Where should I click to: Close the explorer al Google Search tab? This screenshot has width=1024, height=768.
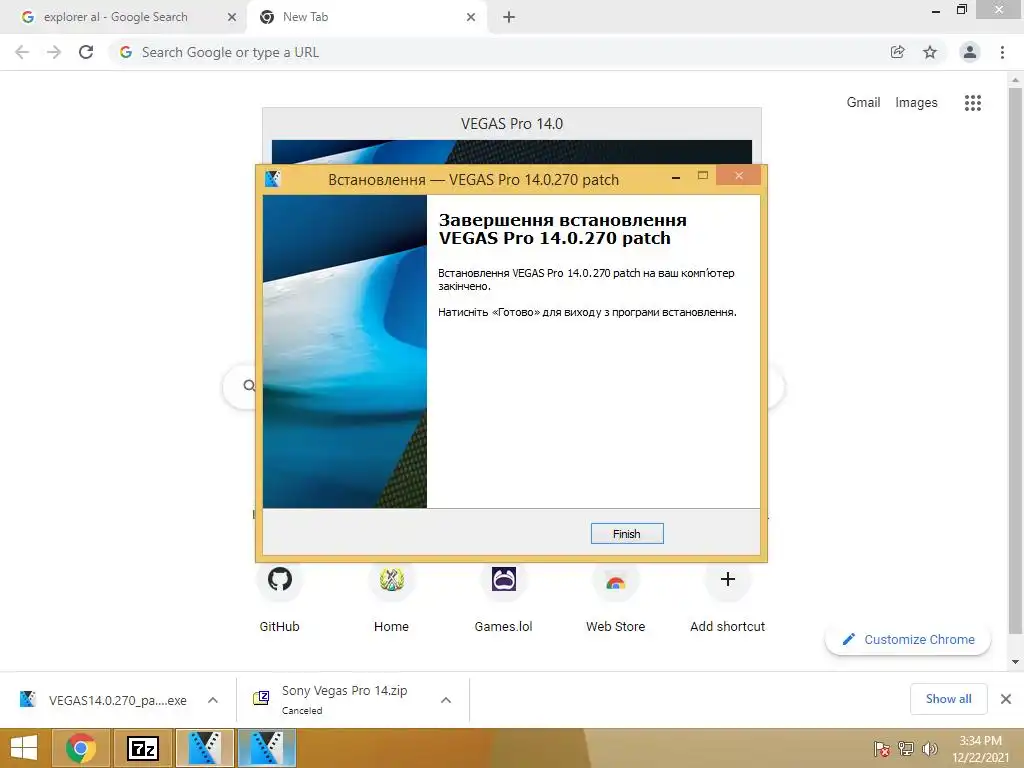[232, 18]
